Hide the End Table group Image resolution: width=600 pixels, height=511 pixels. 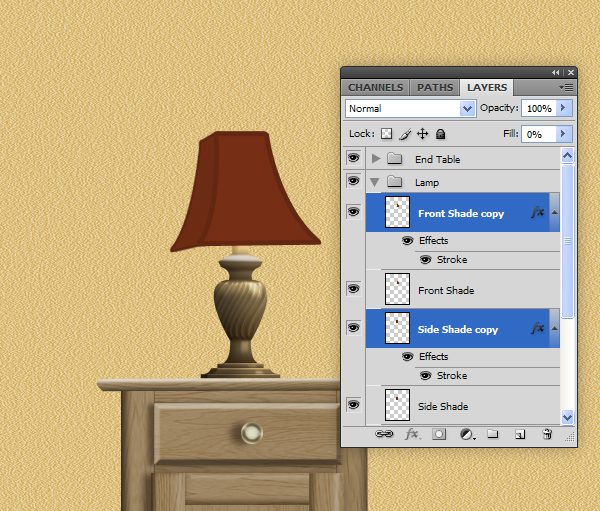tap(353, 159)
